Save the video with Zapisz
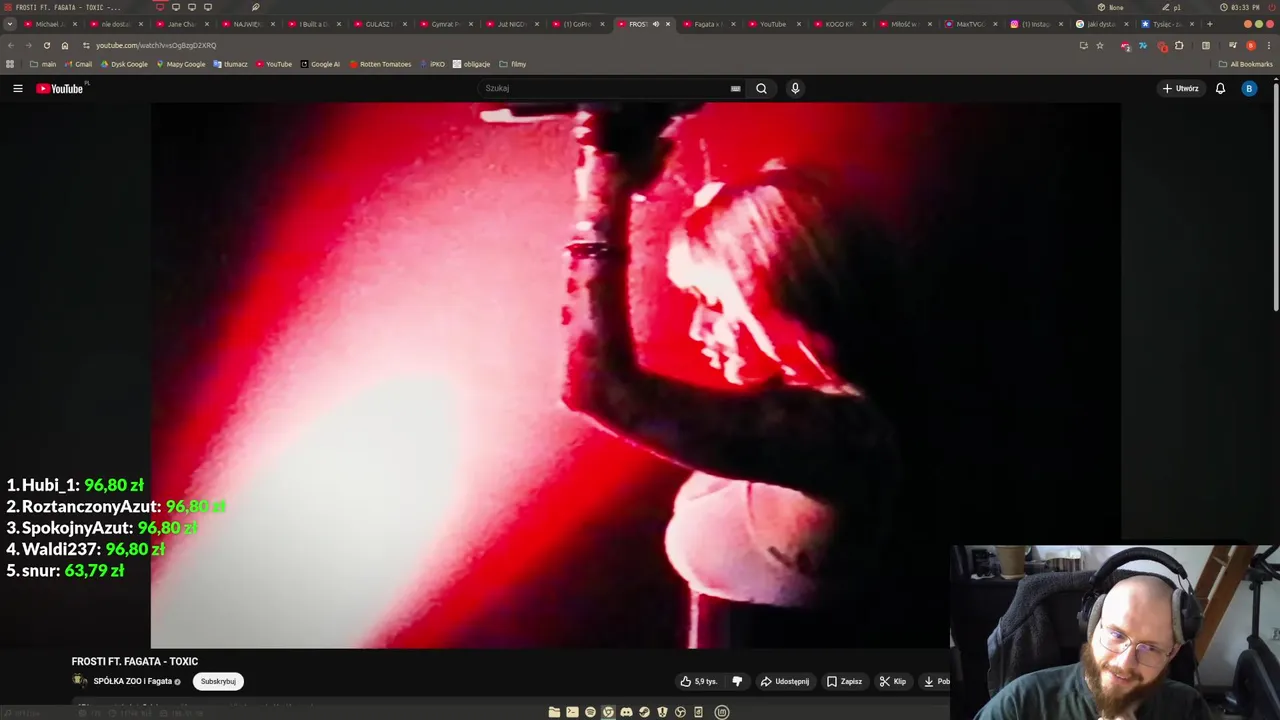1280x720 pixels. [x=845, y=682]
